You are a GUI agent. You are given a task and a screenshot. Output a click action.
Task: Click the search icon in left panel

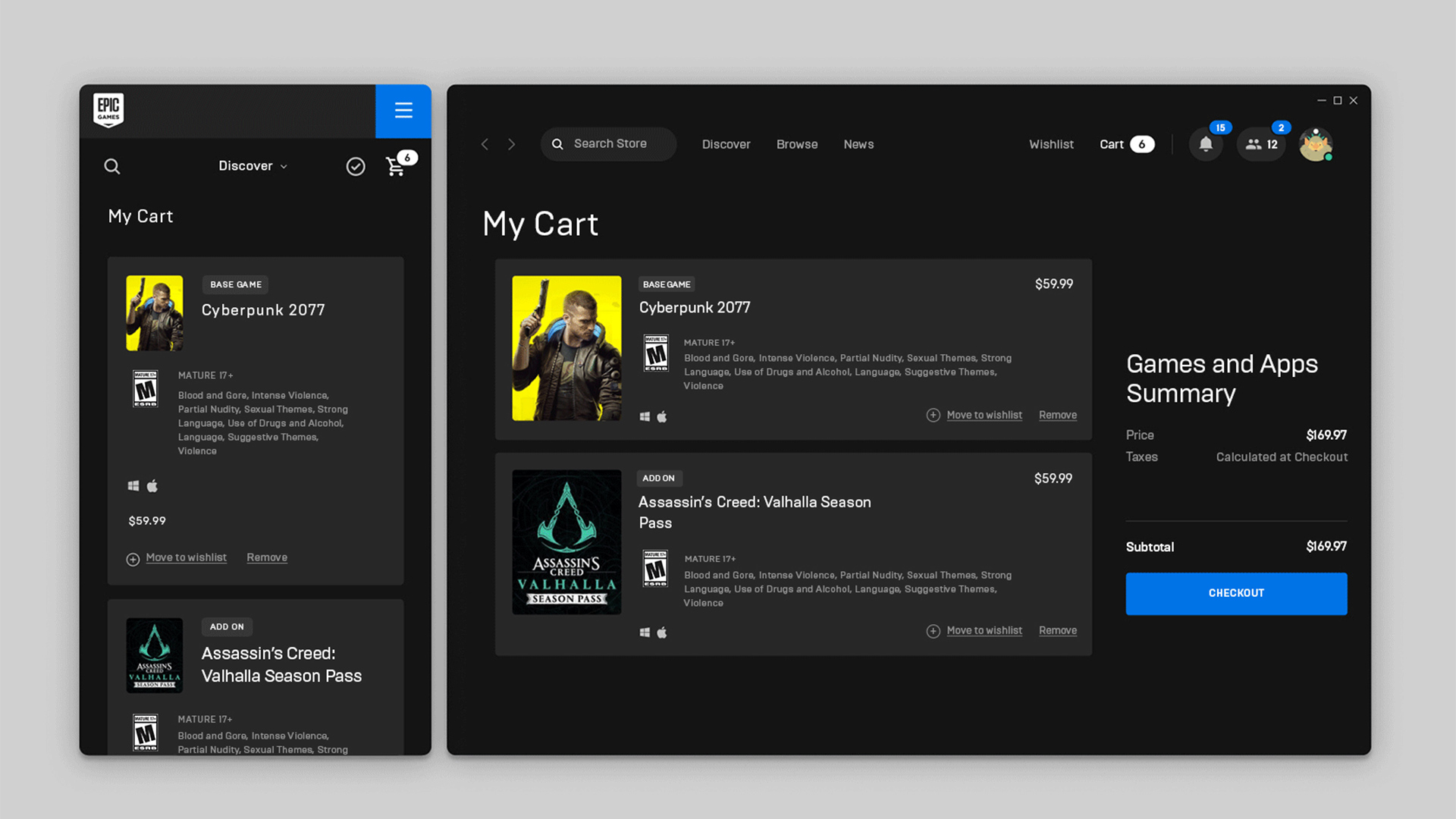[x=113, y=165]
